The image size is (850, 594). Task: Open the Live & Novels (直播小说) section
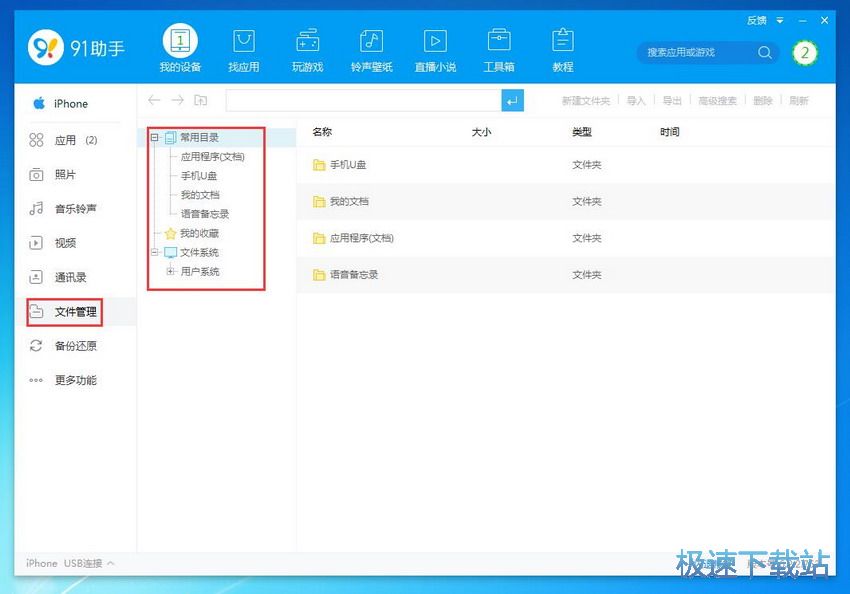(x=435, y=50)
